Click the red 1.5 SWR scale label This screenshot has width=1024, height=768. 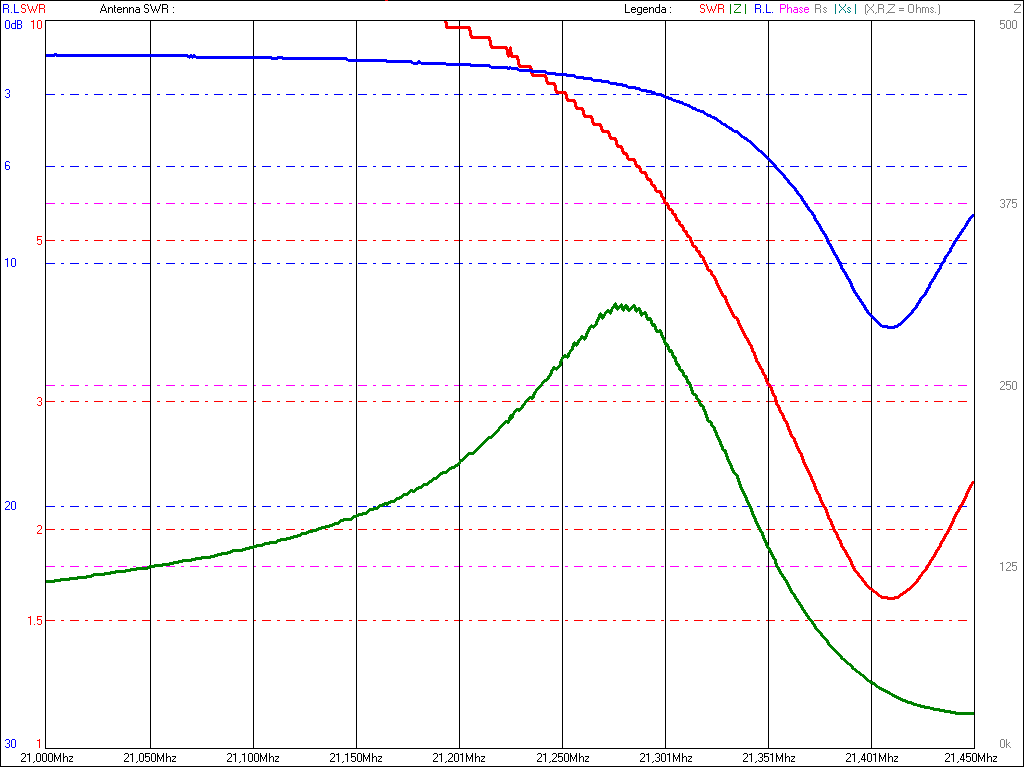34,621
